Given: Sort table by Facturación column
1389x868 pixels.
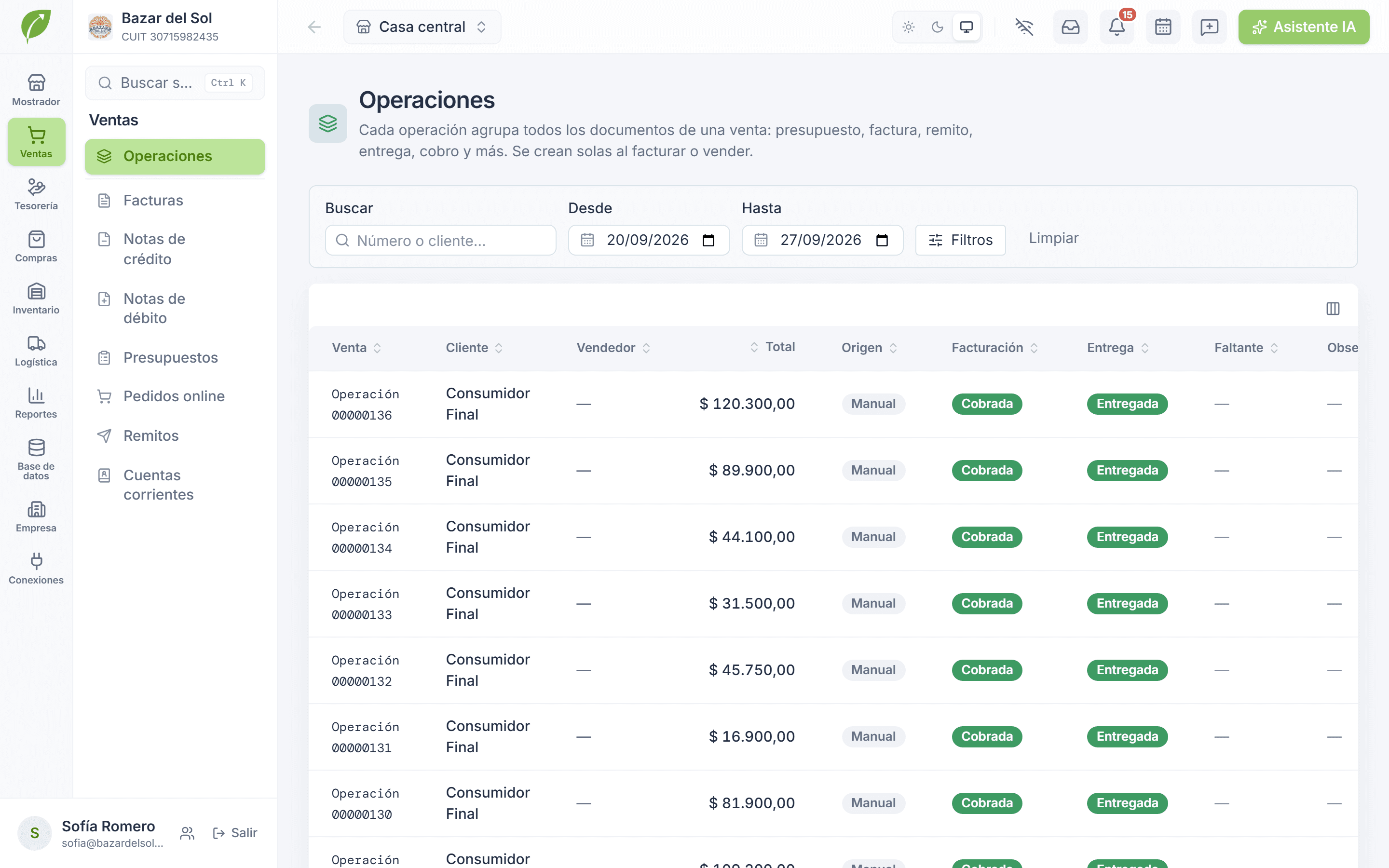Looking at the screenshot, I should pyautogui.click(x=994, y=348).
